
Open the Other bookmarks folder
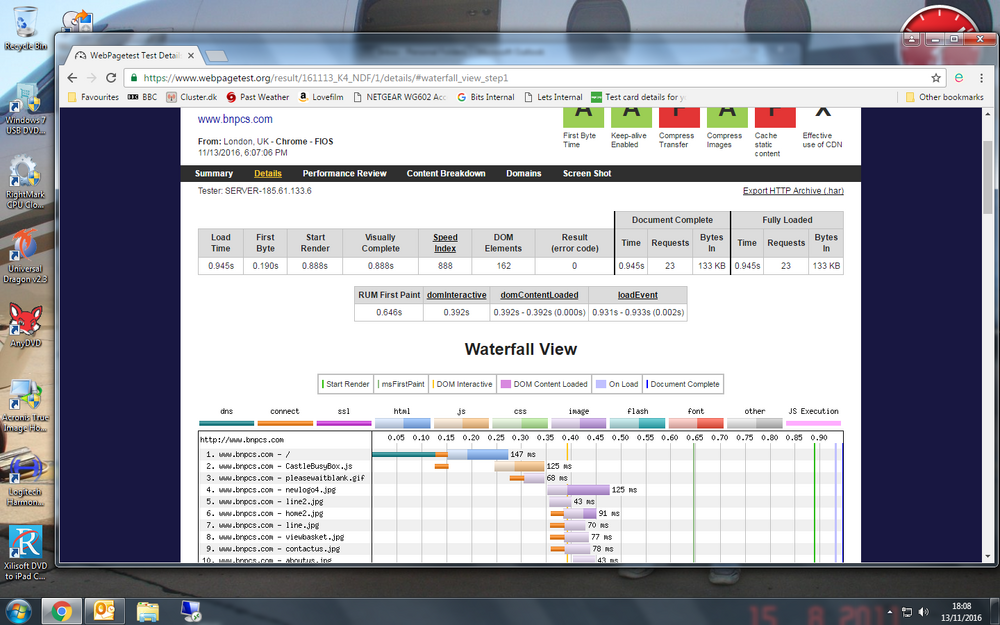945,97
